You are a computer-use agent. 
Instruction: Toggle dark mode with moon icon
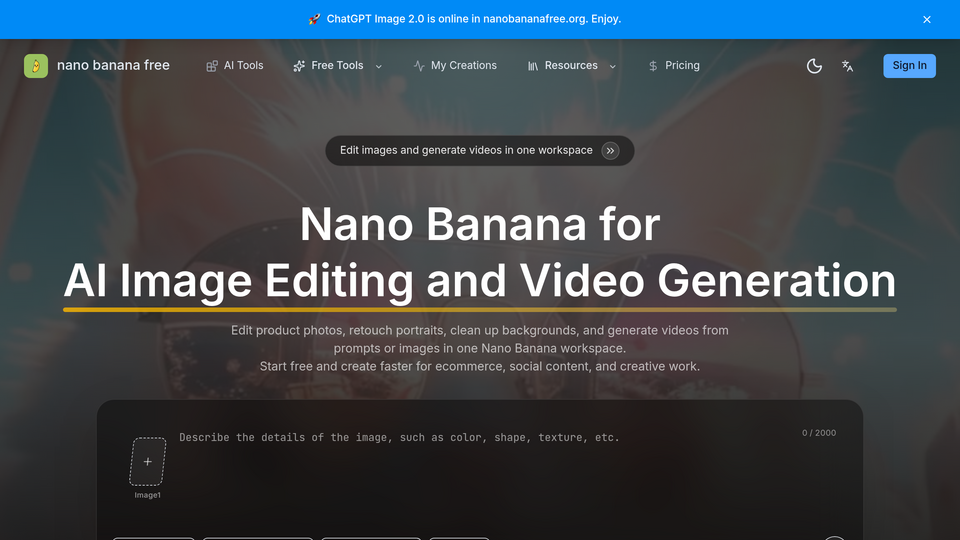click(x=814, y=66)
